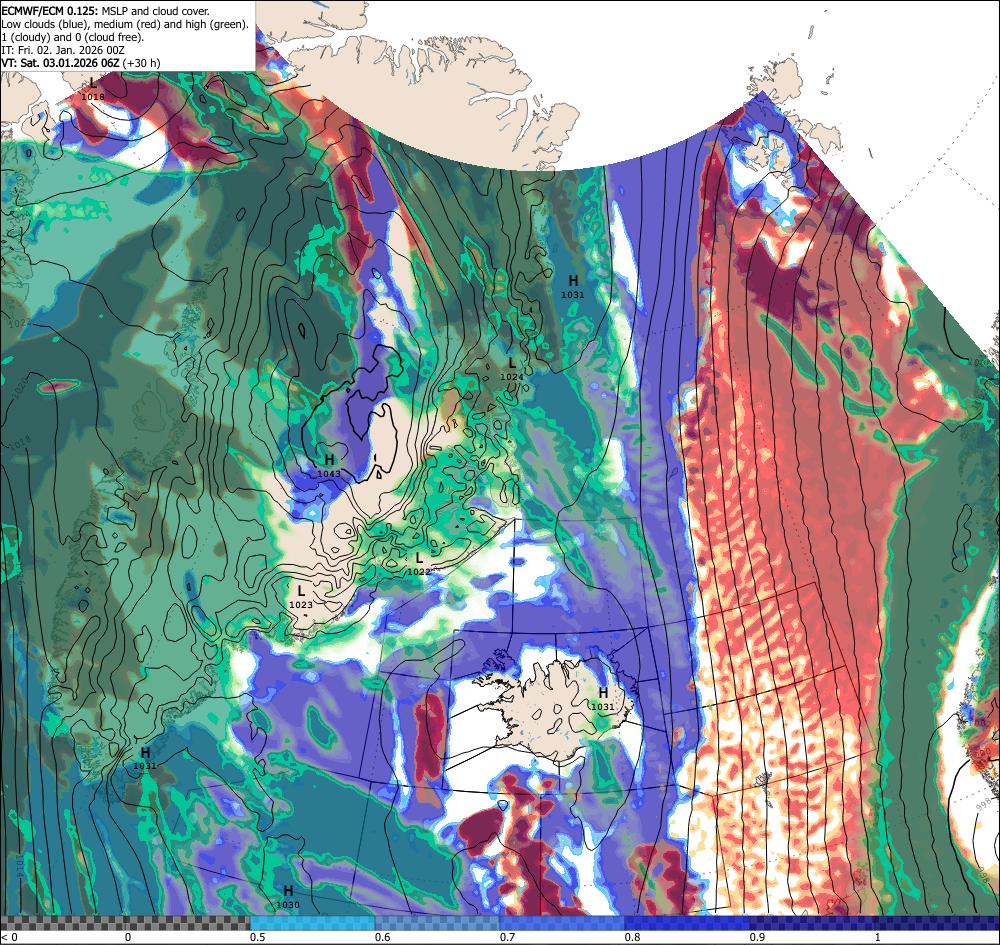Click the light blue 0.5 colorbar segment
This screenshot has height=945, width=1000.
click(x=312, y=923)
